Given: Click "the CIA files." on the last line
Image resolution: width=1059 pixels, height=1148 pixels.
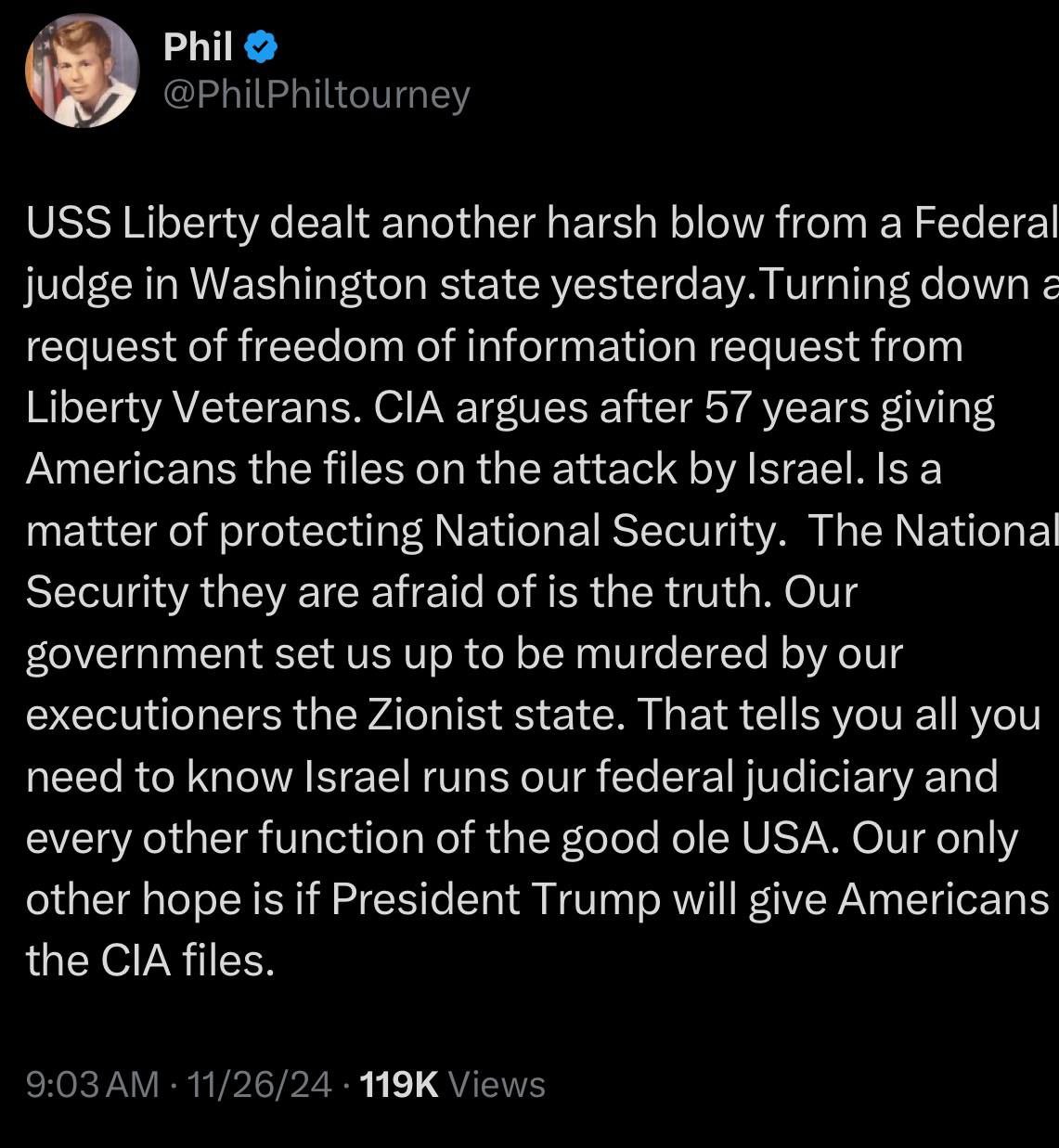Looking at the screenshot, I should pos(150,959).
